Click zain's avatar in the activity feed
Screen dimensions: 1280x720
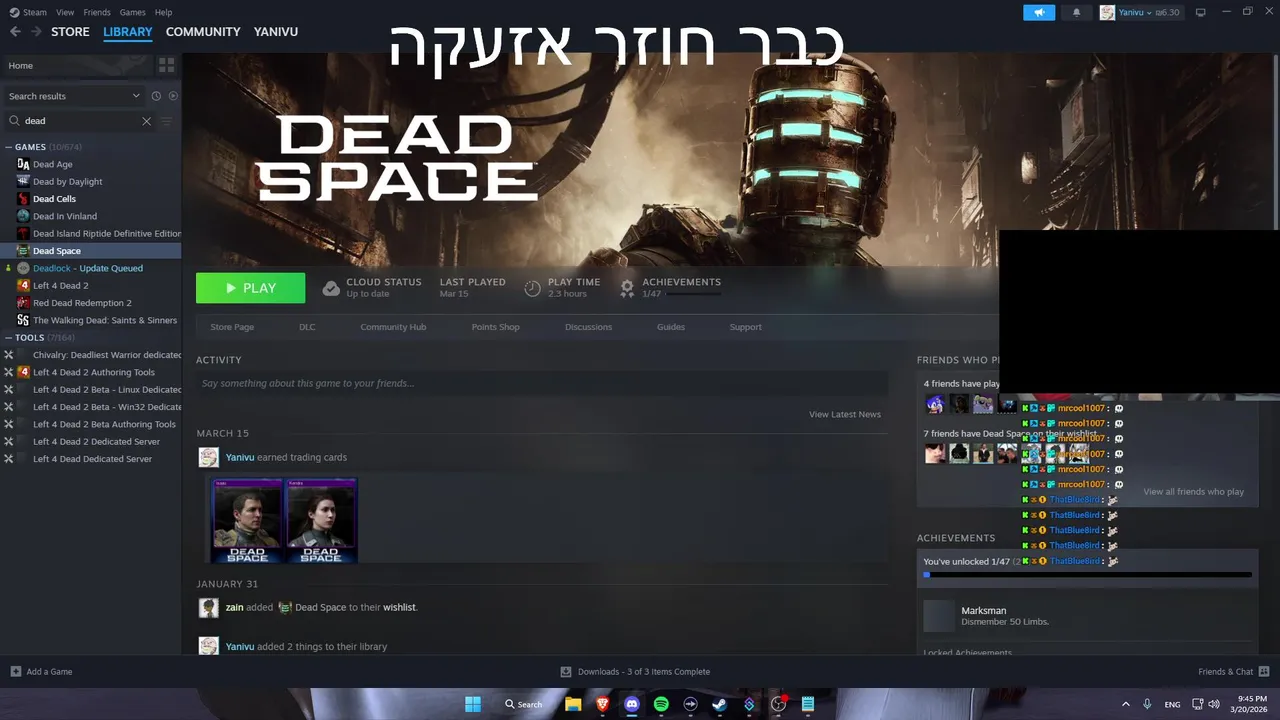click(209, 608)
